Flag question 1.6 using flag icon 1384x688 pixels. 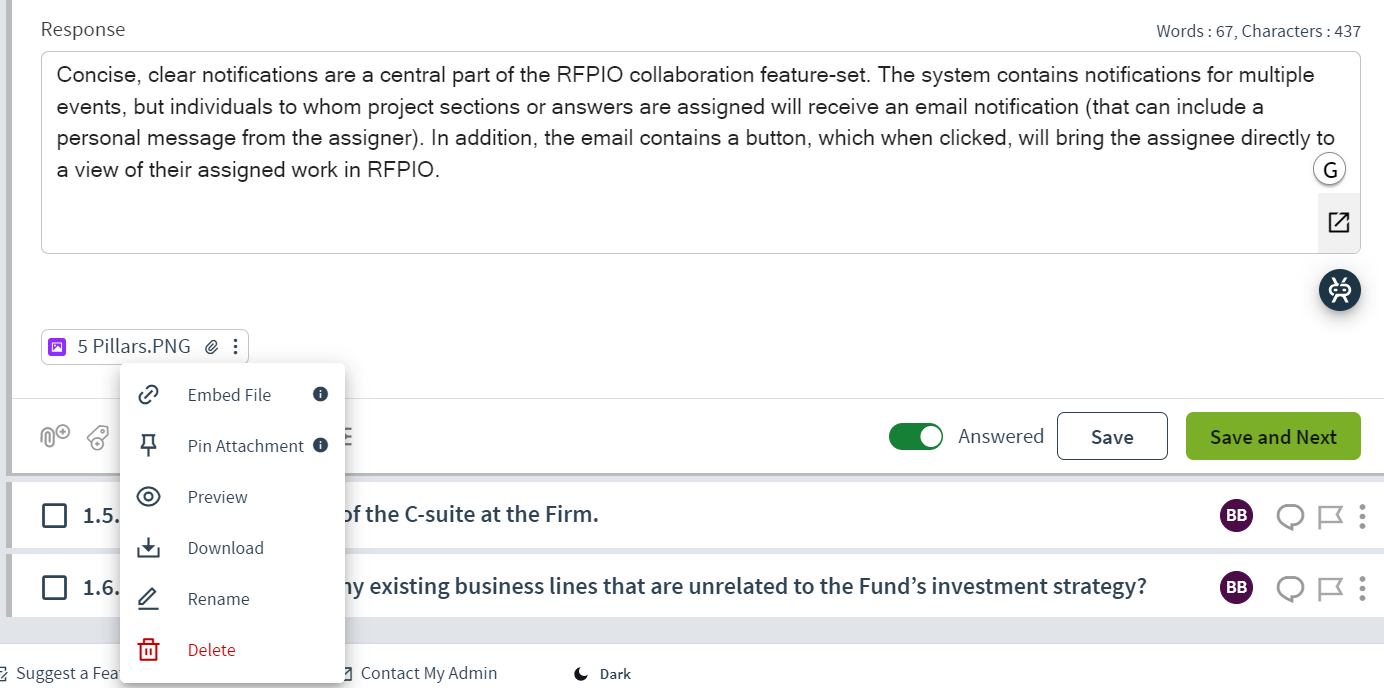[x=1329, y=587]
